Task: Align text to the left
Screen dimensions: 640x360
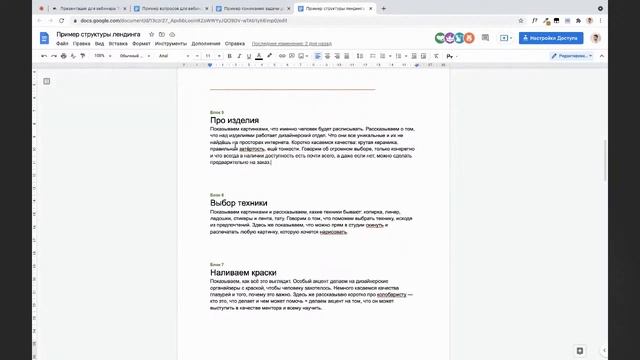Action: click(x=318, y=56)
